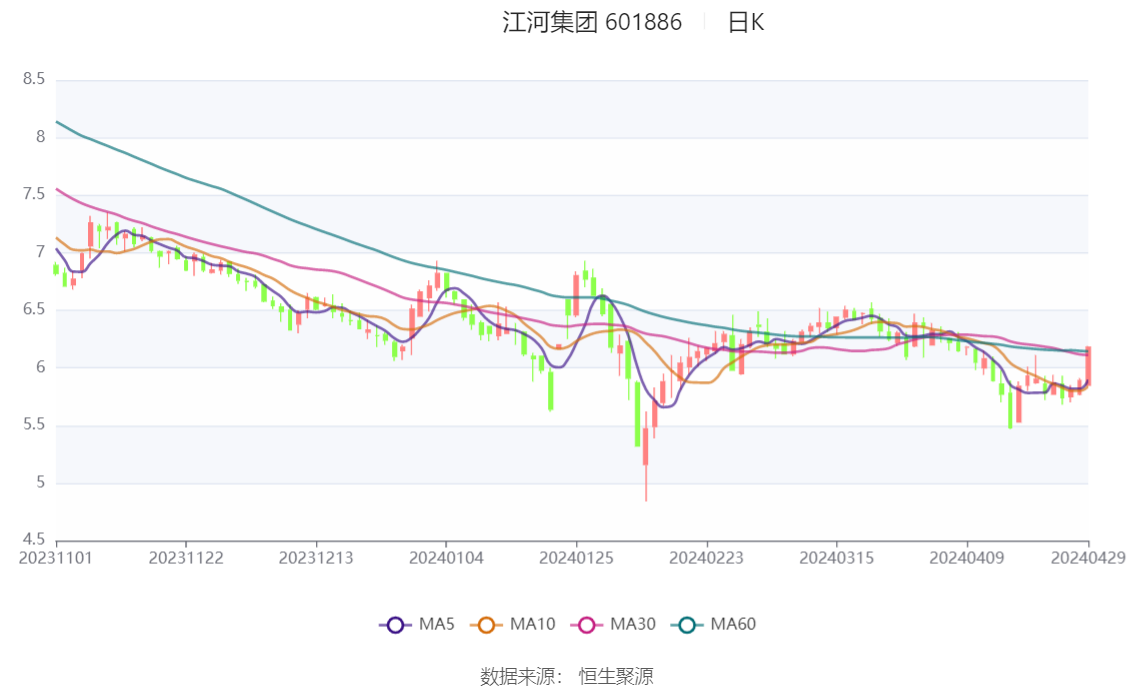Toggle the MA60 legend marker
The image size is (1134, 689).
click(x=687, y=625)
